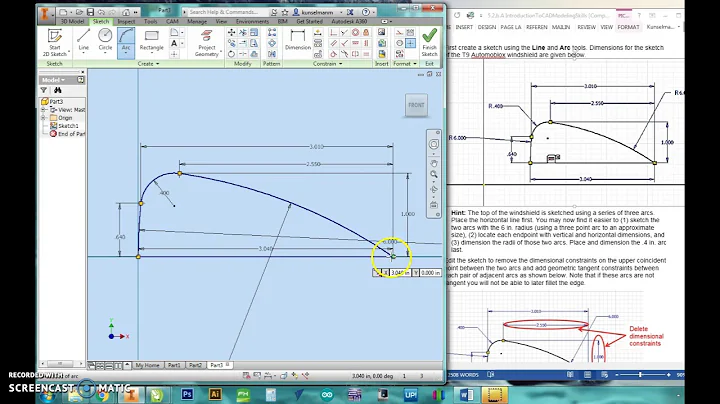Expand the Constrain panel dropdown
Image resolution: width=720 pixels, height=404 pixels.
(x=327, y=64)
